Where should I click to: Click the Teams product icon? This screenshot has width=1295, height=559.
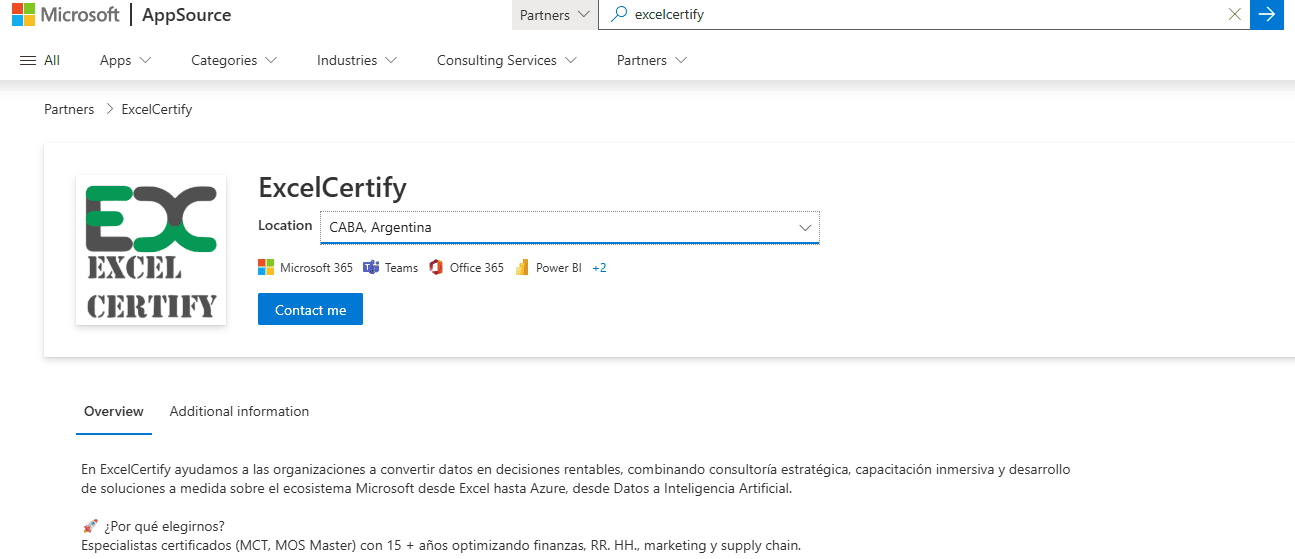(x=371, y=268)
